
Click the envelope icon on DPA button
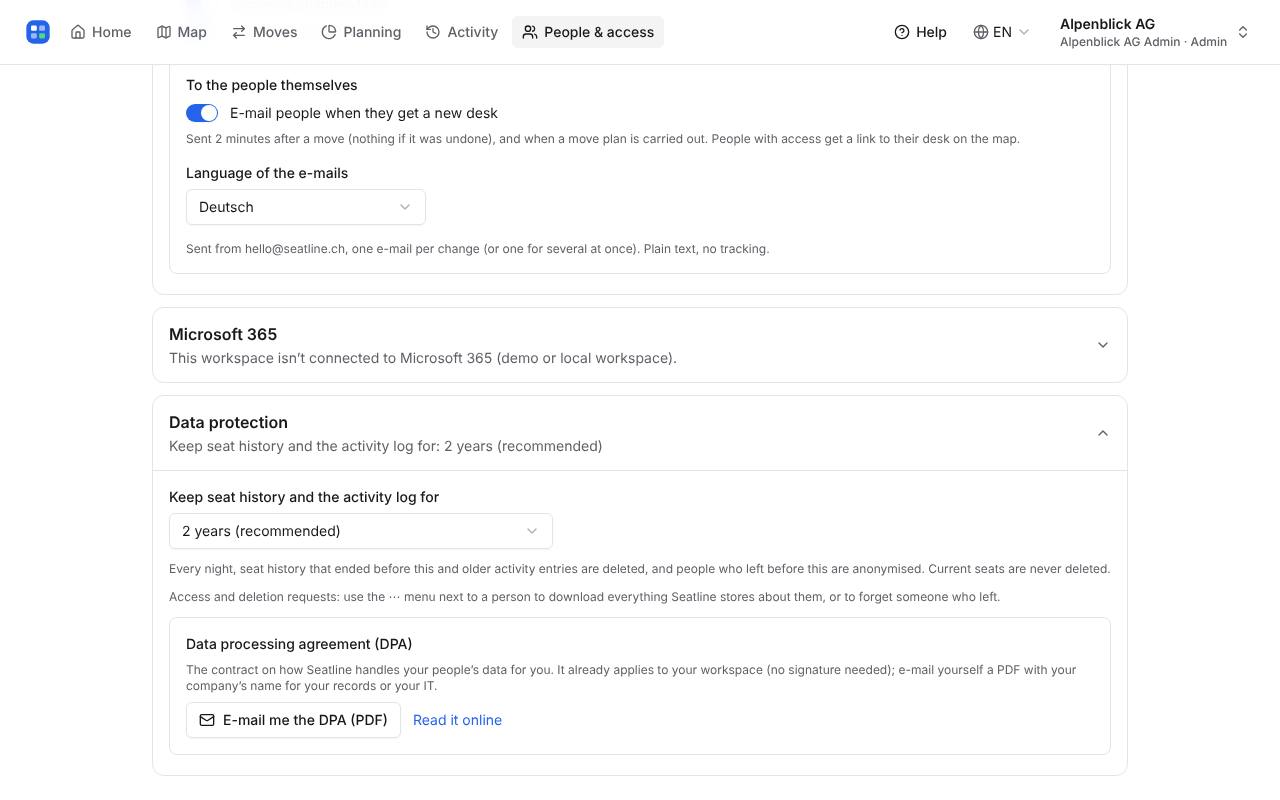[x=207, y=720]
